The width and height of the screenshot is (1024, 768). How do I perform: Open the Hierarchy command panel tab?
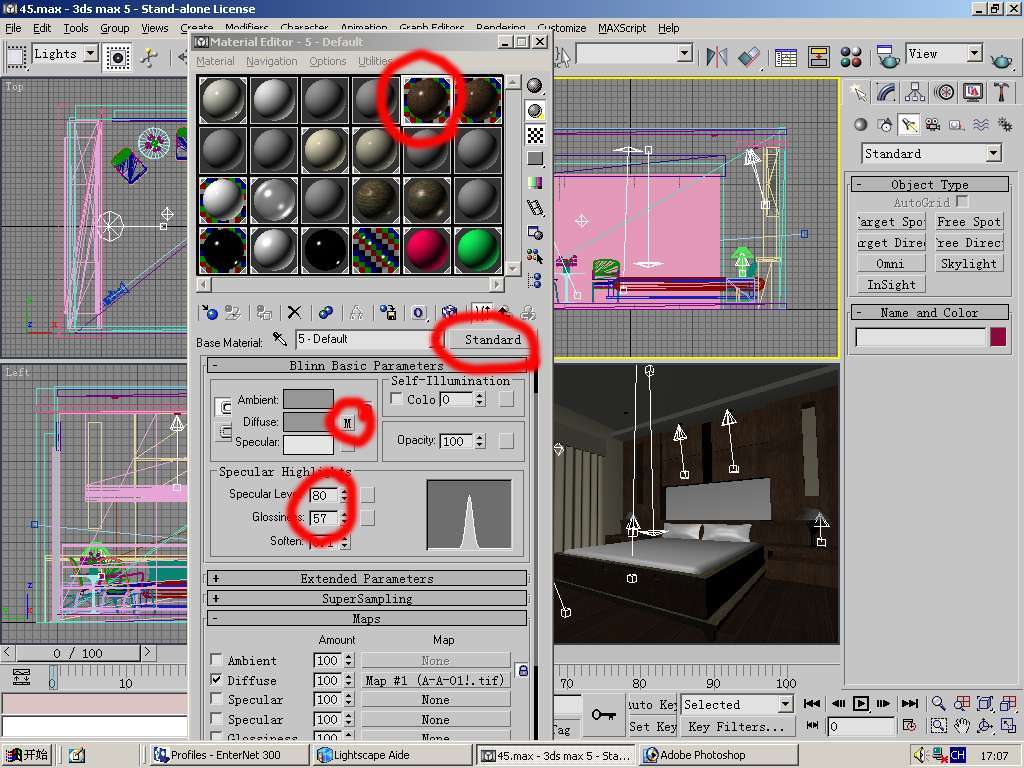915,92
